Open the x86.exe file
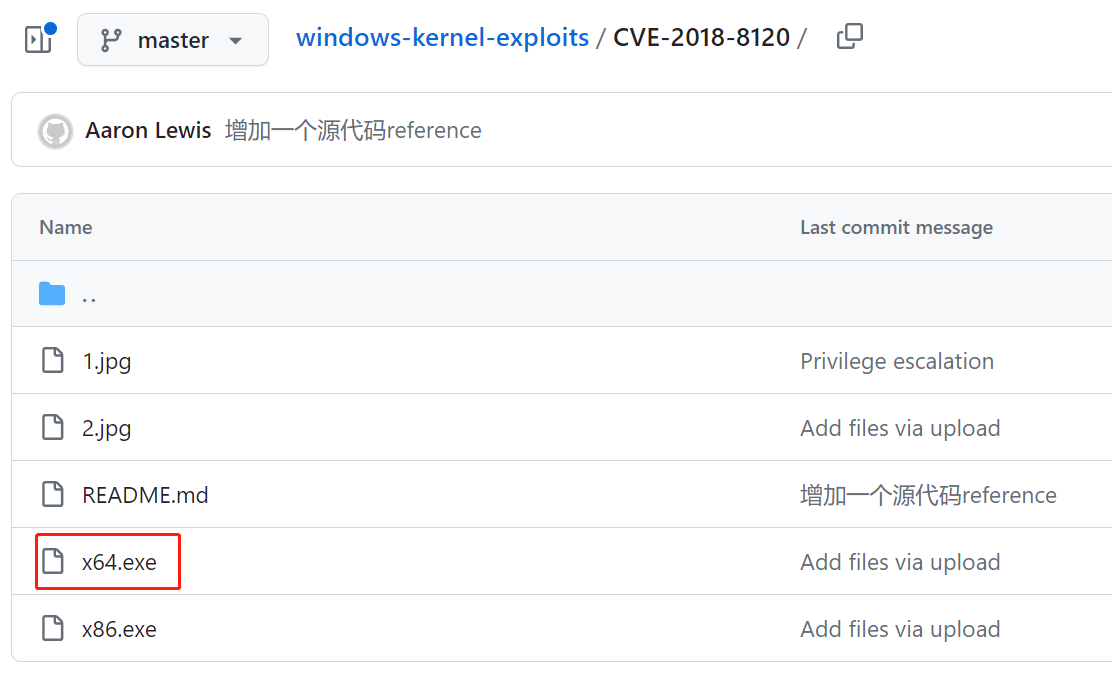1112x678 pixels. [120, 629]
